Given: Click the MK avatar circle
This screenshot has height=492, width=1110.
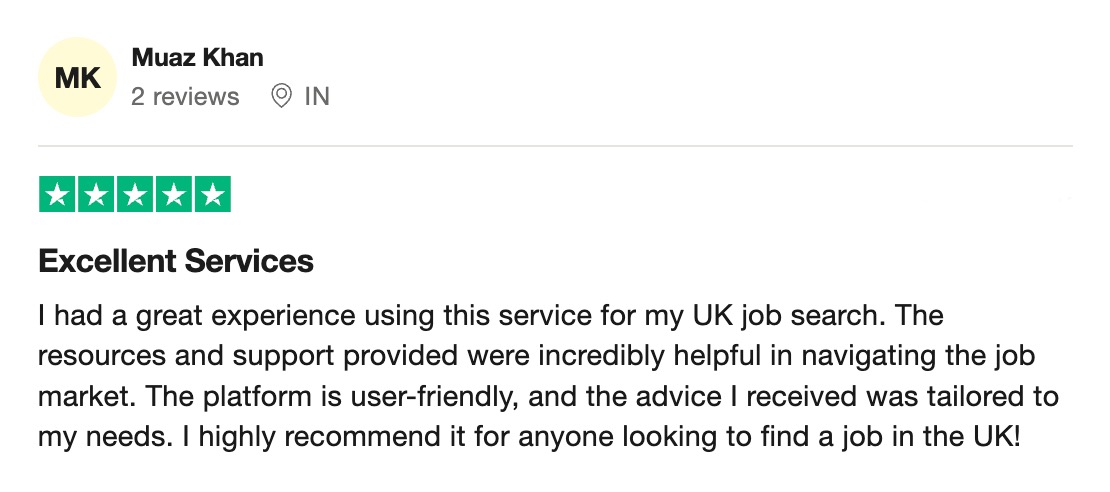Looking at the screenshot, I should 77,77.
